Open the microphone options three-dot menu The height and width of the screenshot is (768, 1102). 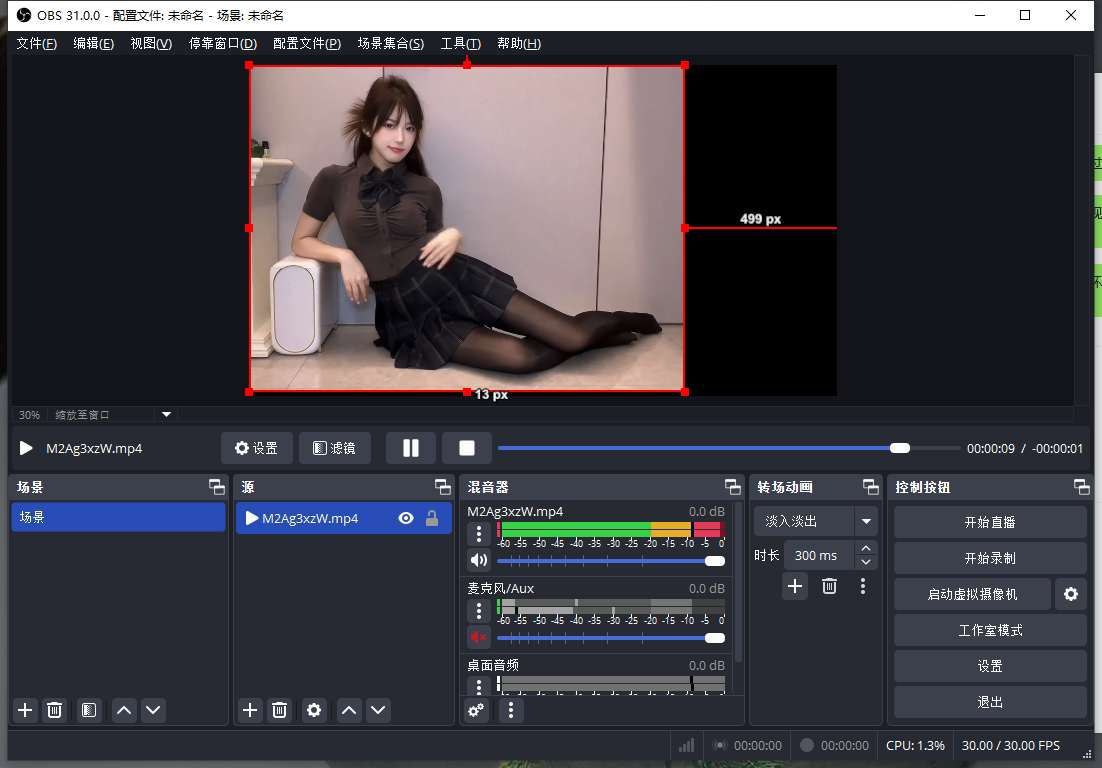478,610
